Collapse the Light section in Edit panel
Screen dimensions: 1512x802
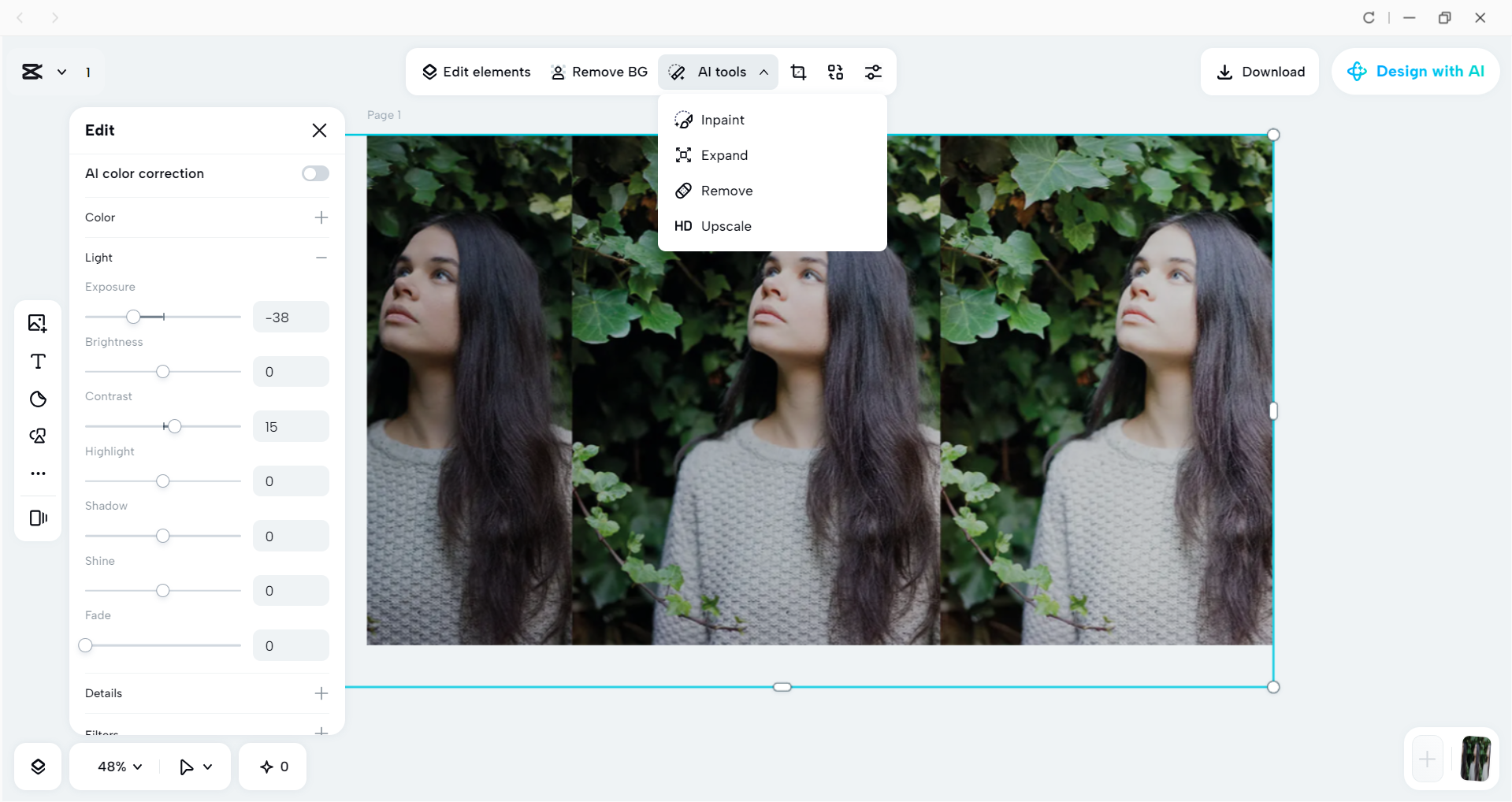[x=321, y=258]
